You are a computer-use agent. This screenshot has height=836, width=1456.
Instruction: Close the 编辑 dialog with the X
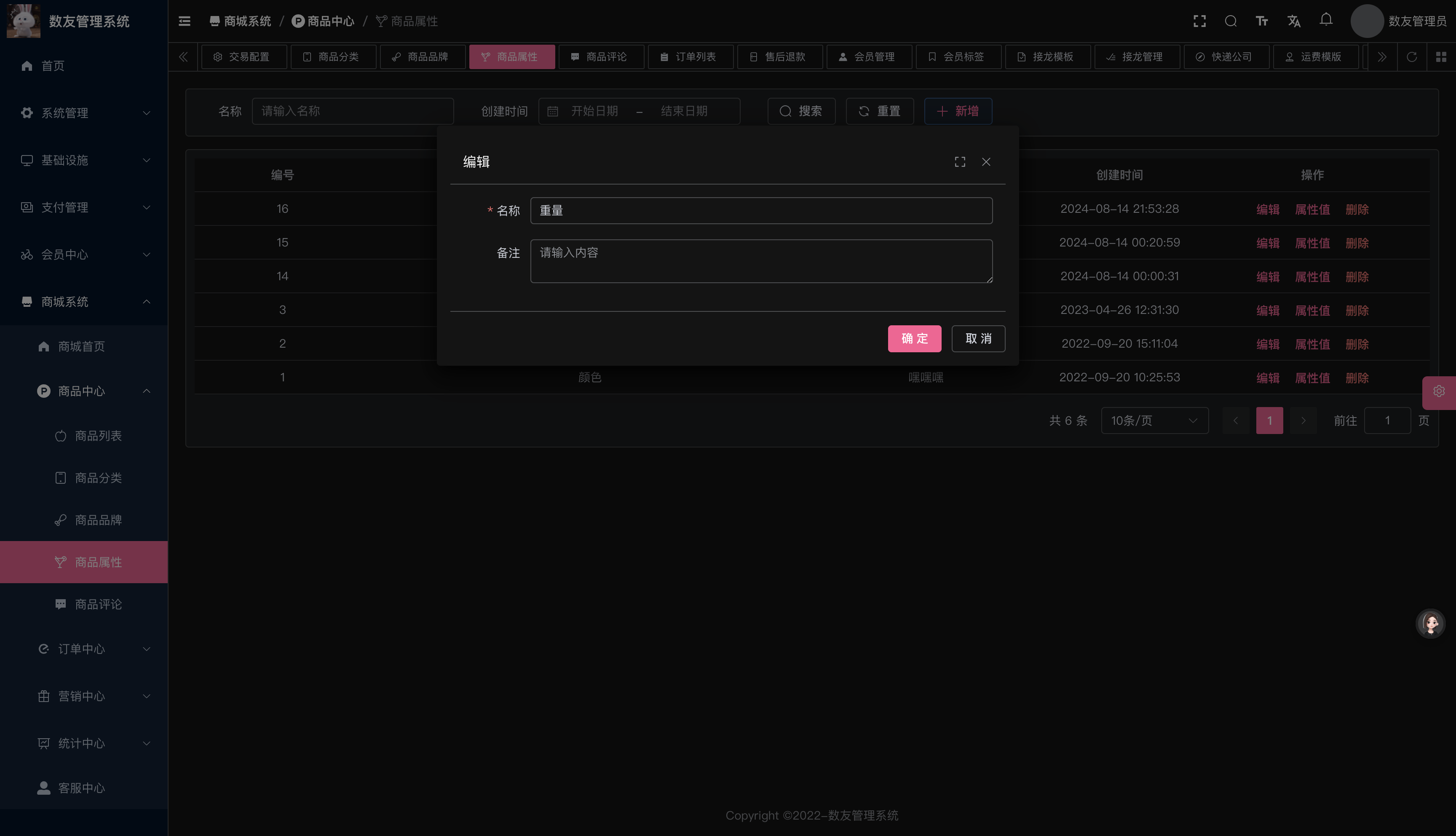pos(986,162)
